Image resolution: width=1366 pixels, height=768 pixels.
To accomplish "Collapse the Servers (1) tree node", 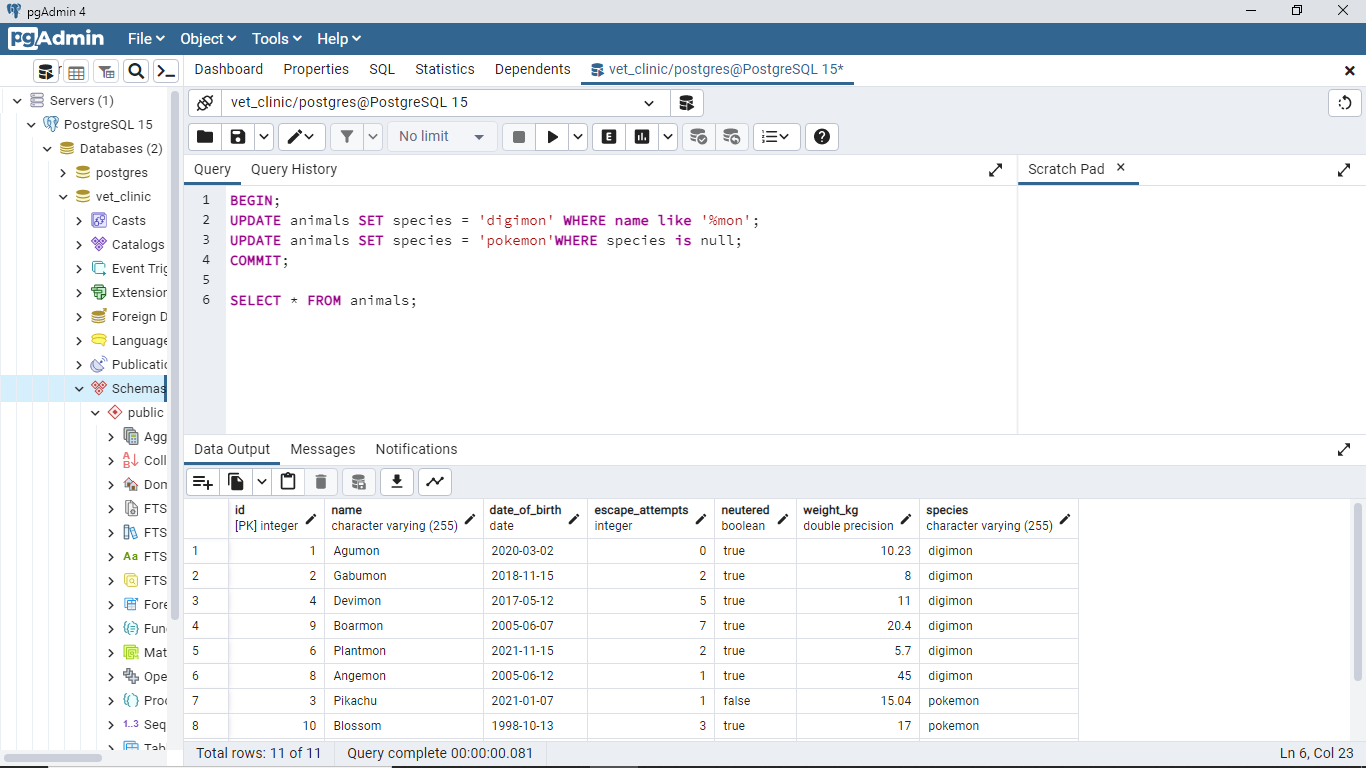I will click(x=17, y=101).
